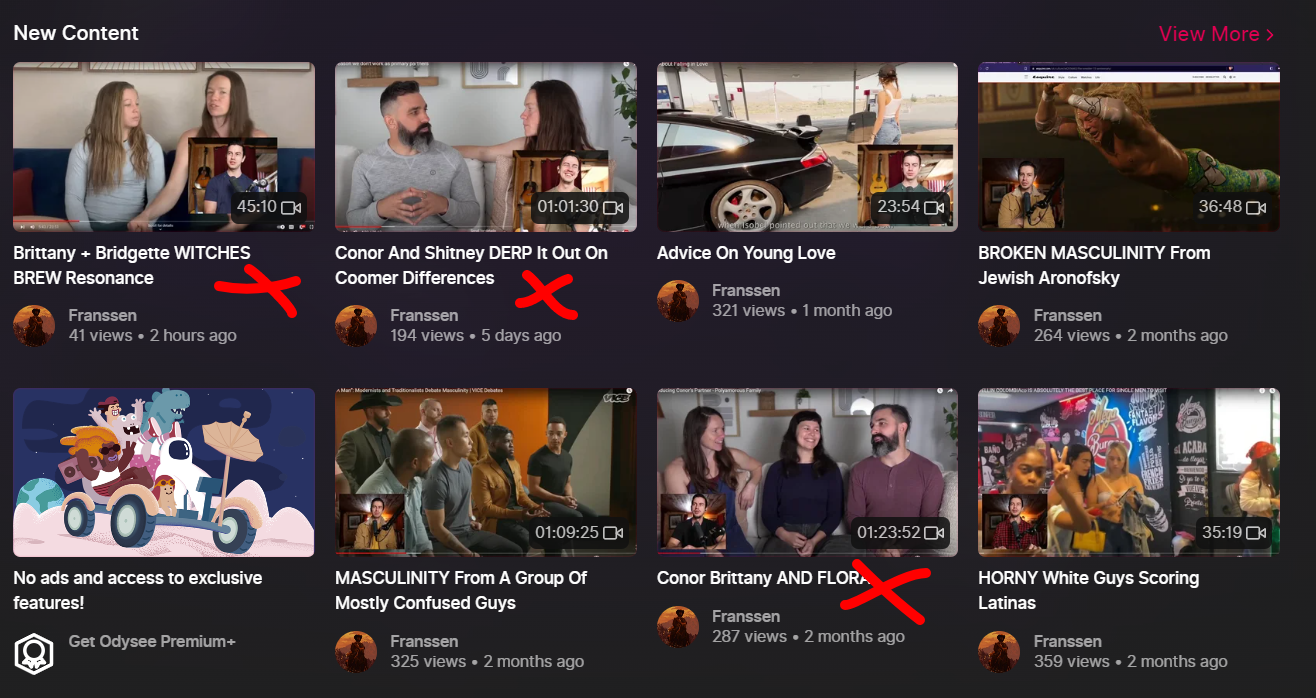The width and height of the screenshot is (1316, 698).
Task: Click the text 194 views • 5 days ago
Action: 476,335
